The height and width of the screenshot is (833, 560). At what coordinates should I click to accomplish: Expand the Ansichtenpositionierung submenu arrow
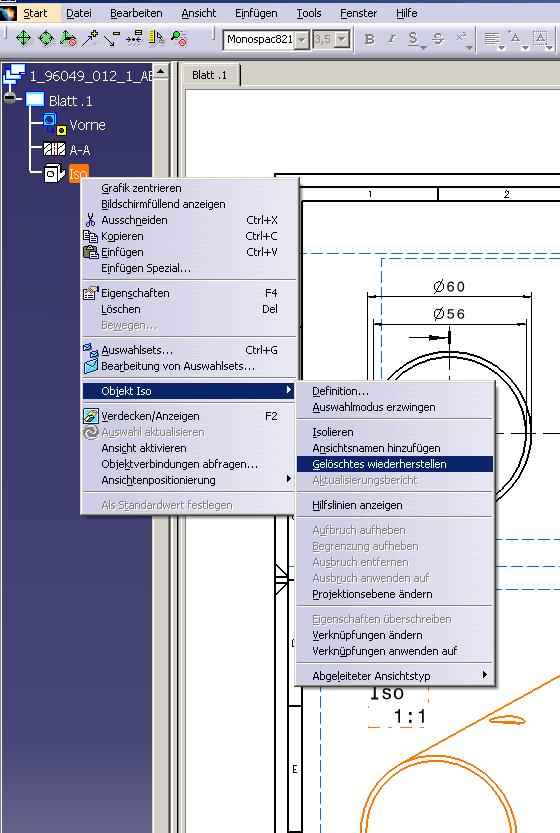(289, 479)
